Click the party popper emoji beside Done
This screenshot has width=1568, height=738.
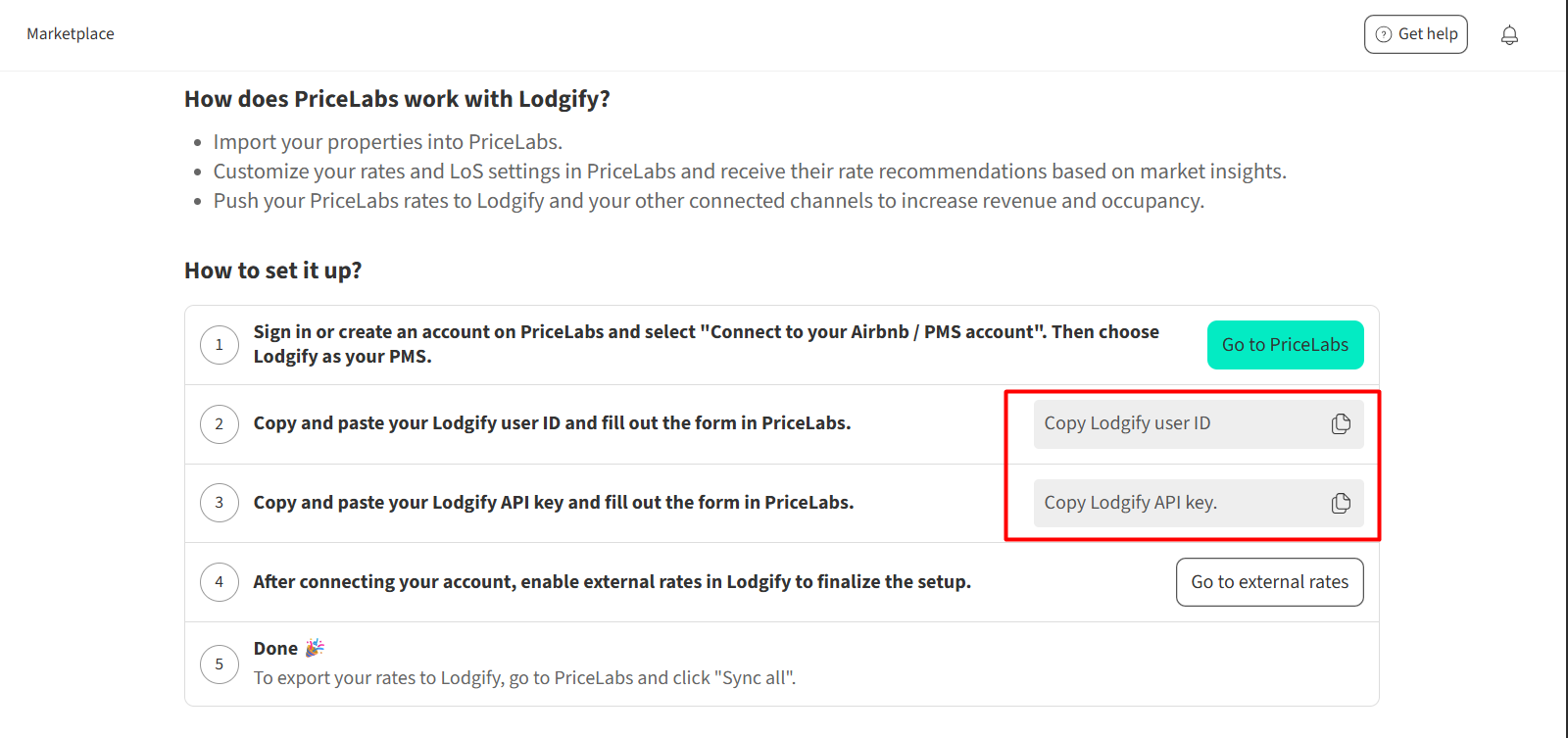[x=315, y=648]
